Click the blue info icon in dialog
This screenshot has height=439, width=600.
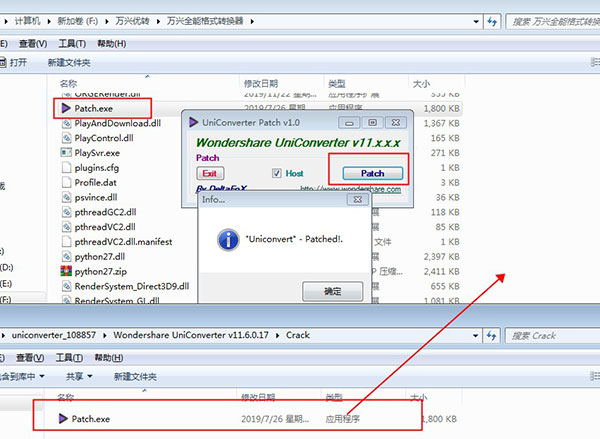tap(226, 241)
